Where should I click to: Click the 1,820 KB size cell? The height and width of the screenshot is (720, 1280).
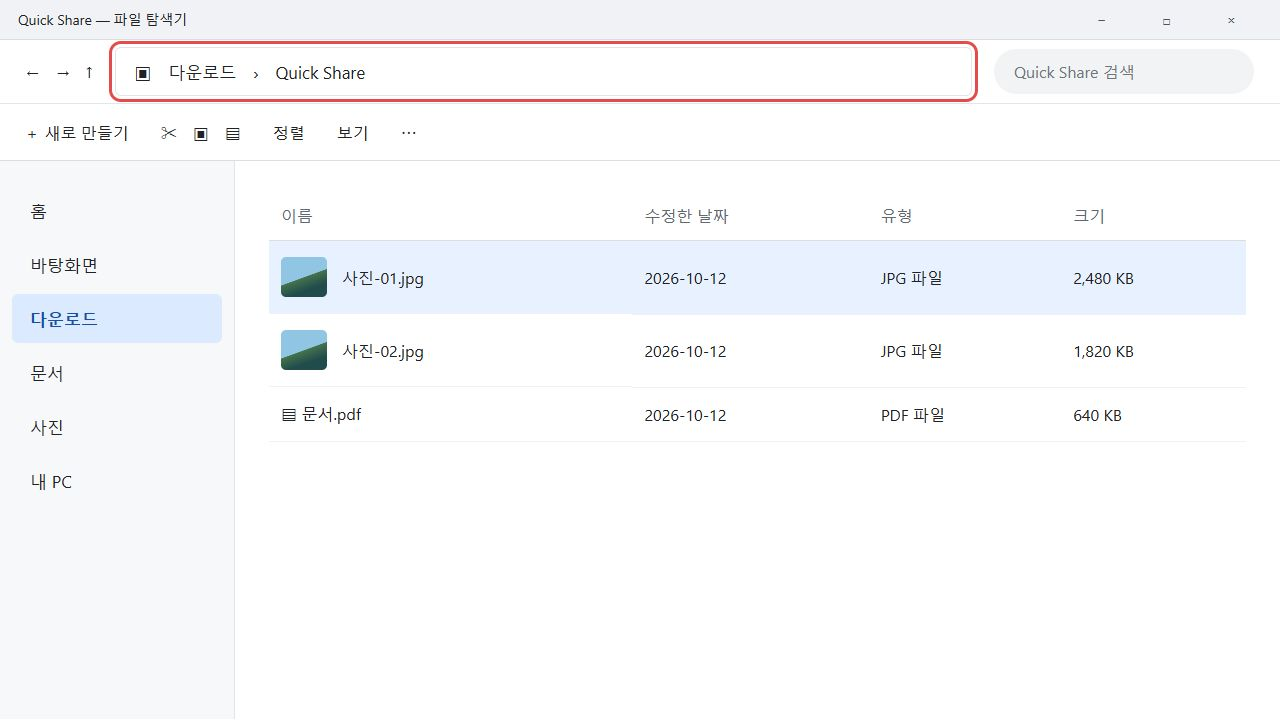click(1103, 352)
